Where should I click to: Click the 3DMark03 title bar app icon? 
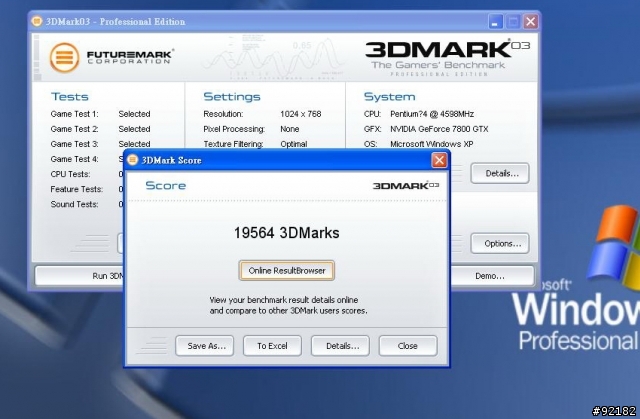click(37, 21)
